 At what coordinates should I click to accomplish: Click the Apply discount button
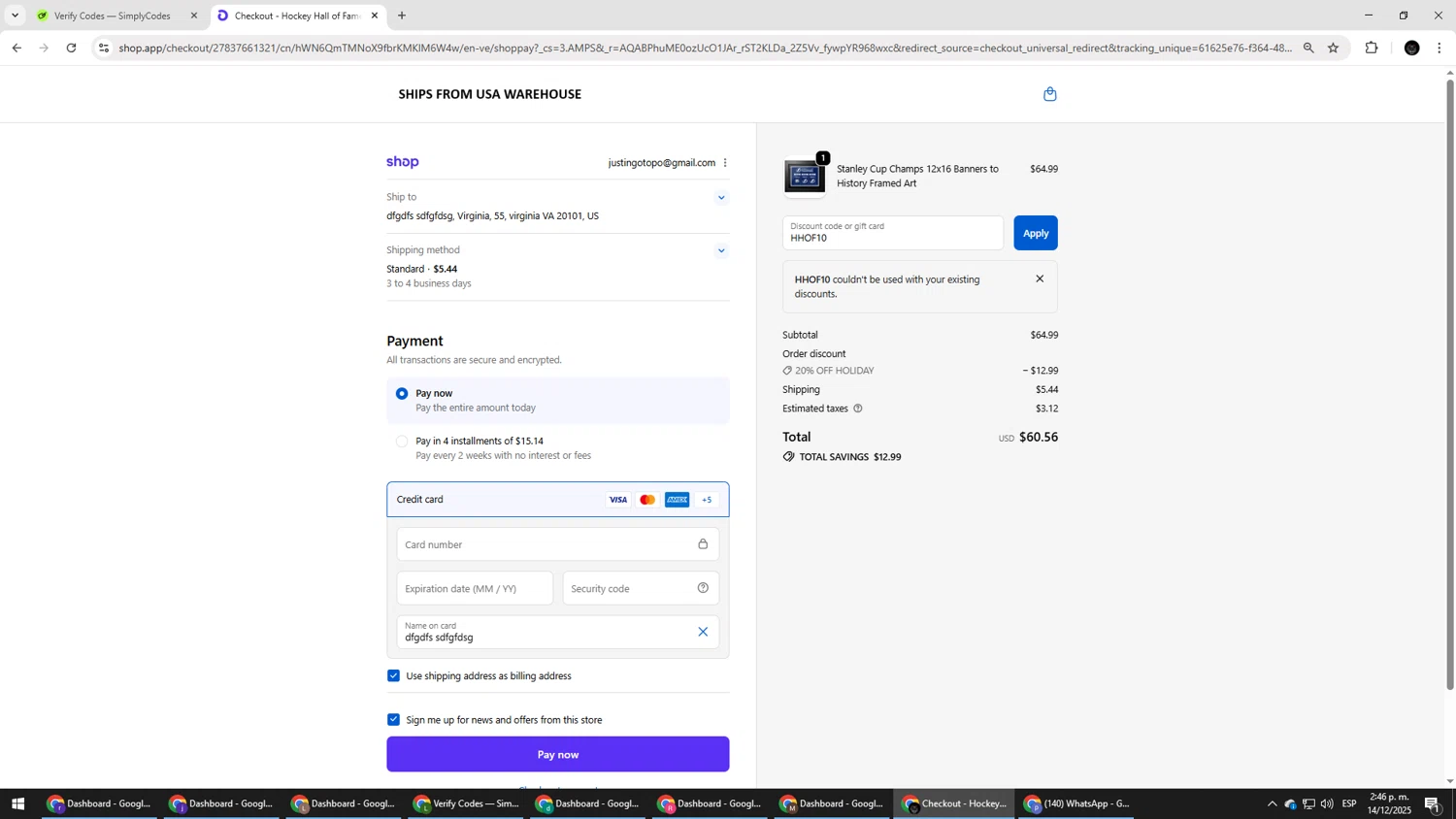point(1036,233)
